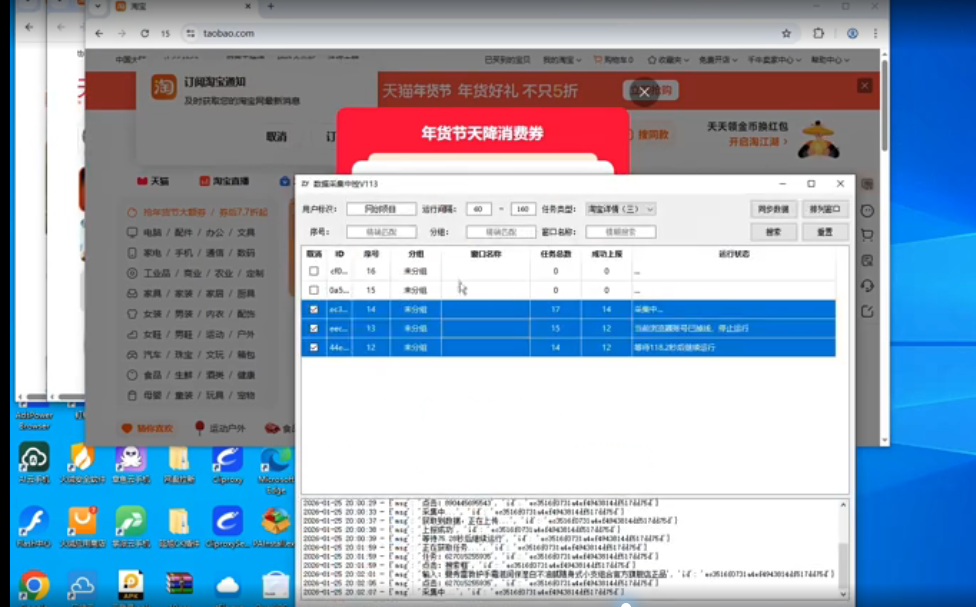Click the bookmark star in the address bar
The width and height of the screenshot is (976, 607).
coord(786,33)
